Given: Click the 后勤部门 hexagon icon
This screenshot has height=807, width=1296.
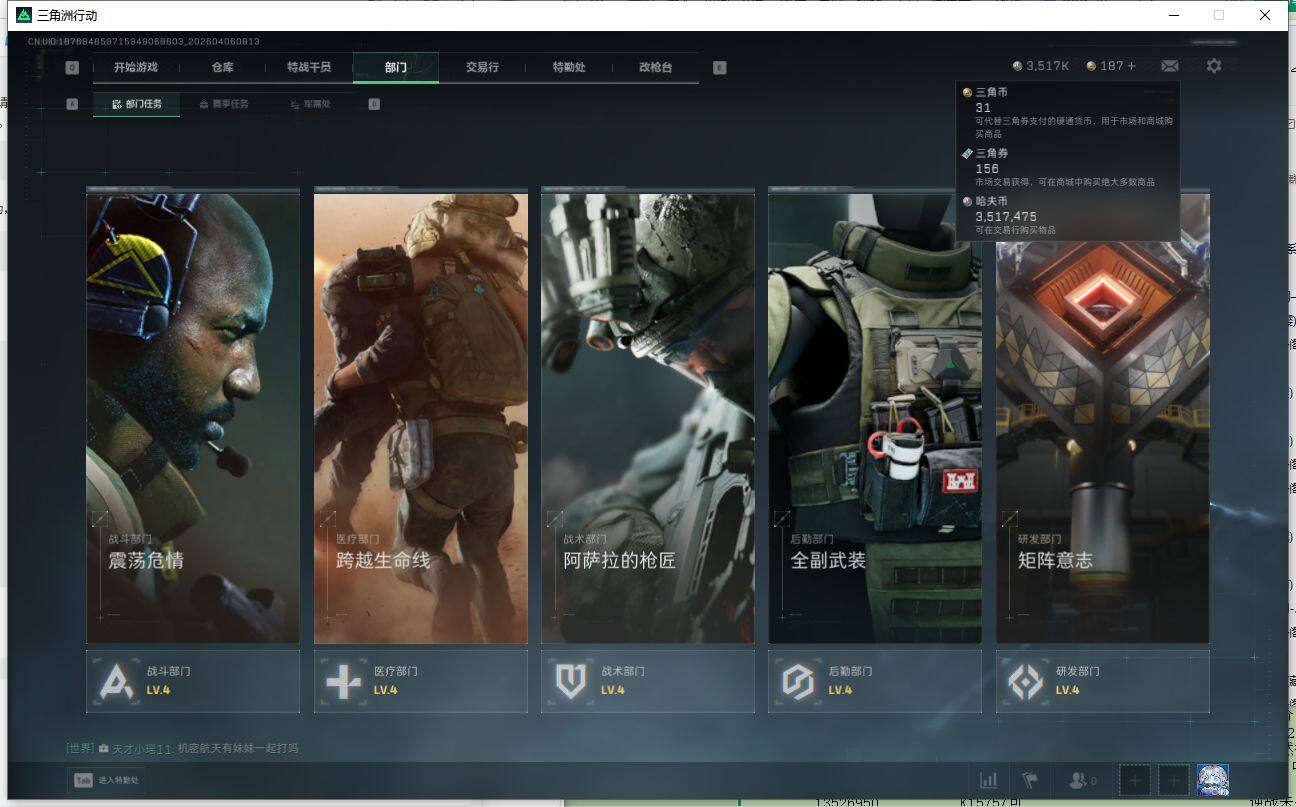Looking at the screenshot, I should (797, 682).
